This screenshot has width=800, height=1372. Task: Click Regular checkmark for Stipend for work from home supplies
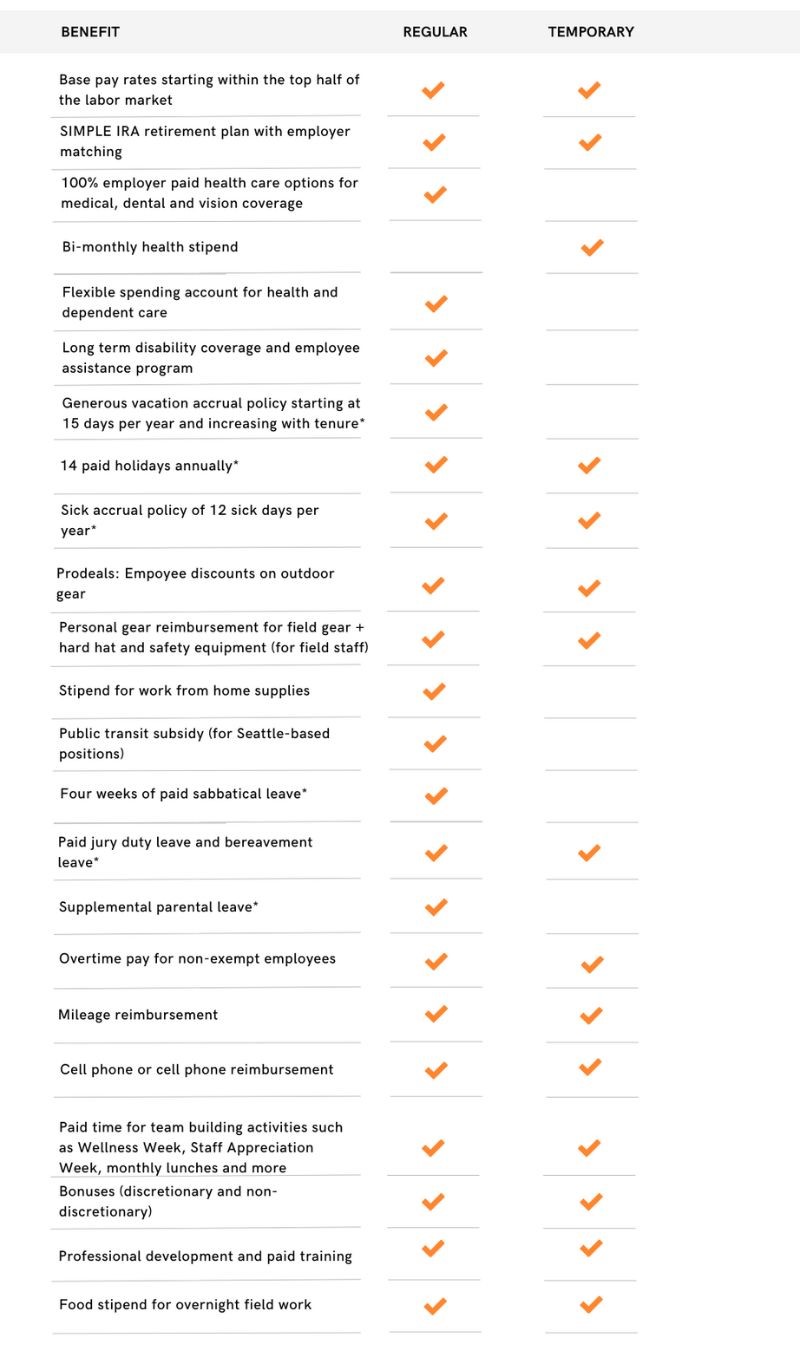click(434, 691)
